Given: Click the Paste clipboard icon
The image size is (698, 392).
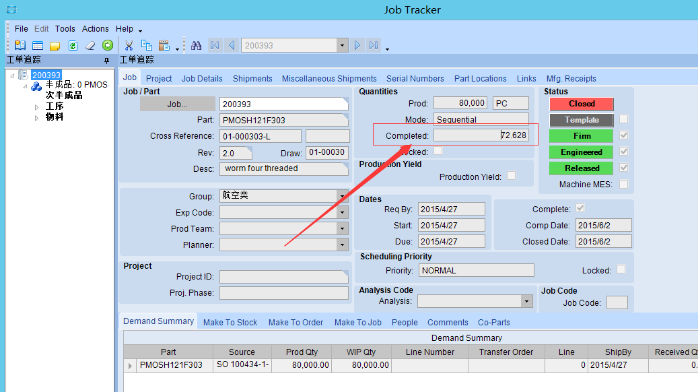Looking at the screenshot, I should point(164,45).
